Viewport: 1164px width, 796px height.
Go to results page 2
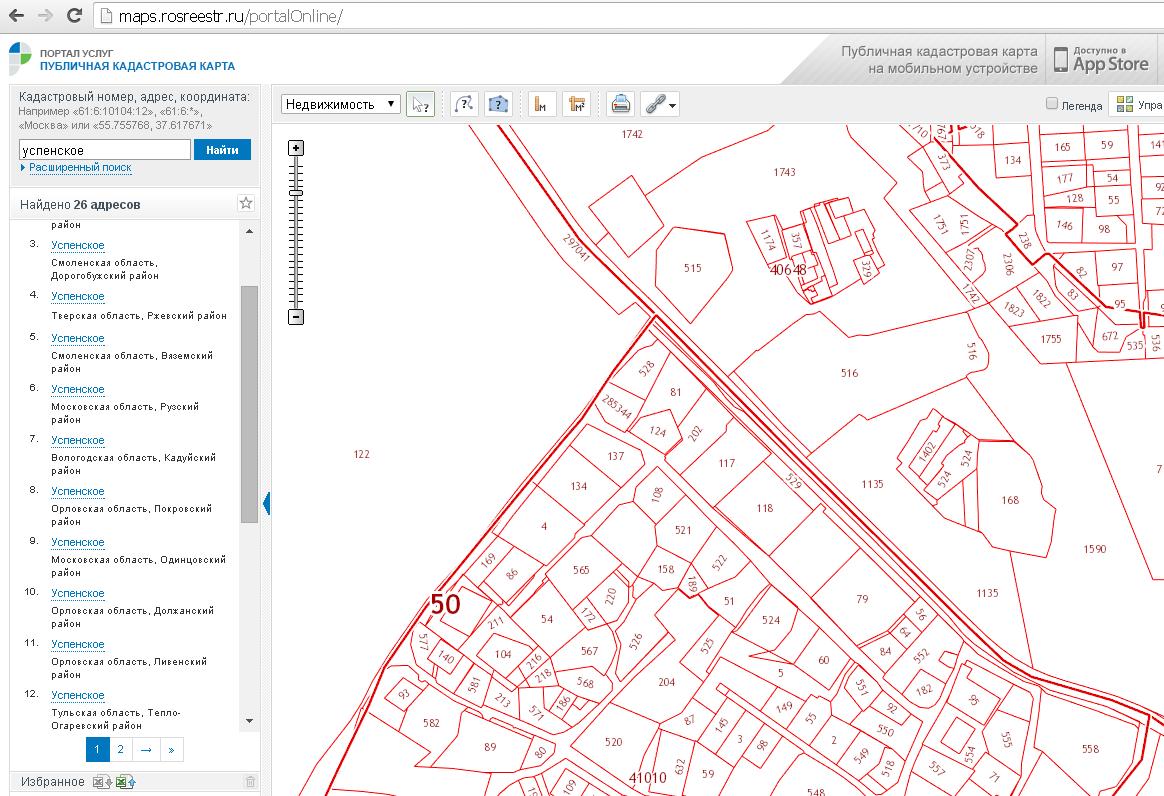[121, 749]
